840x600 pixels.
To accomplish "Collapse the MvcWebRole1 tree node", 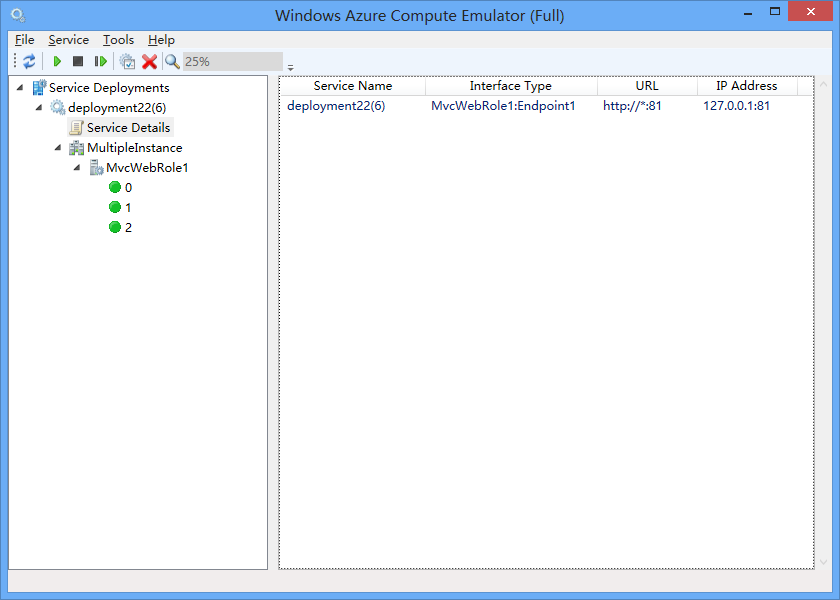I will point(77,168).
